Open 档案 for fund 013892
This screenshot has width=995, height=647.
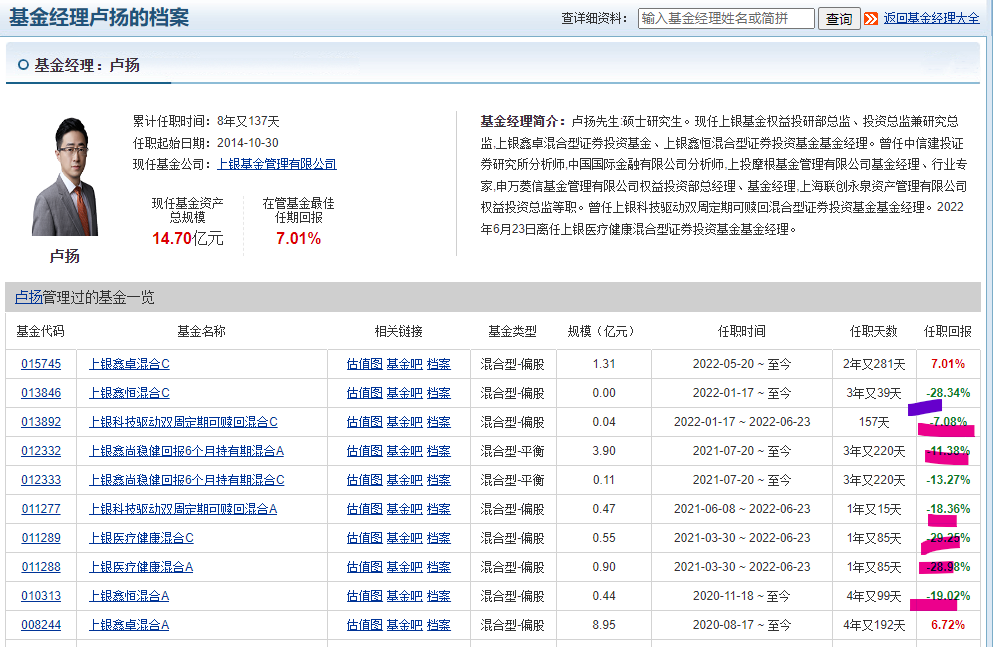[x=438, y=422]
